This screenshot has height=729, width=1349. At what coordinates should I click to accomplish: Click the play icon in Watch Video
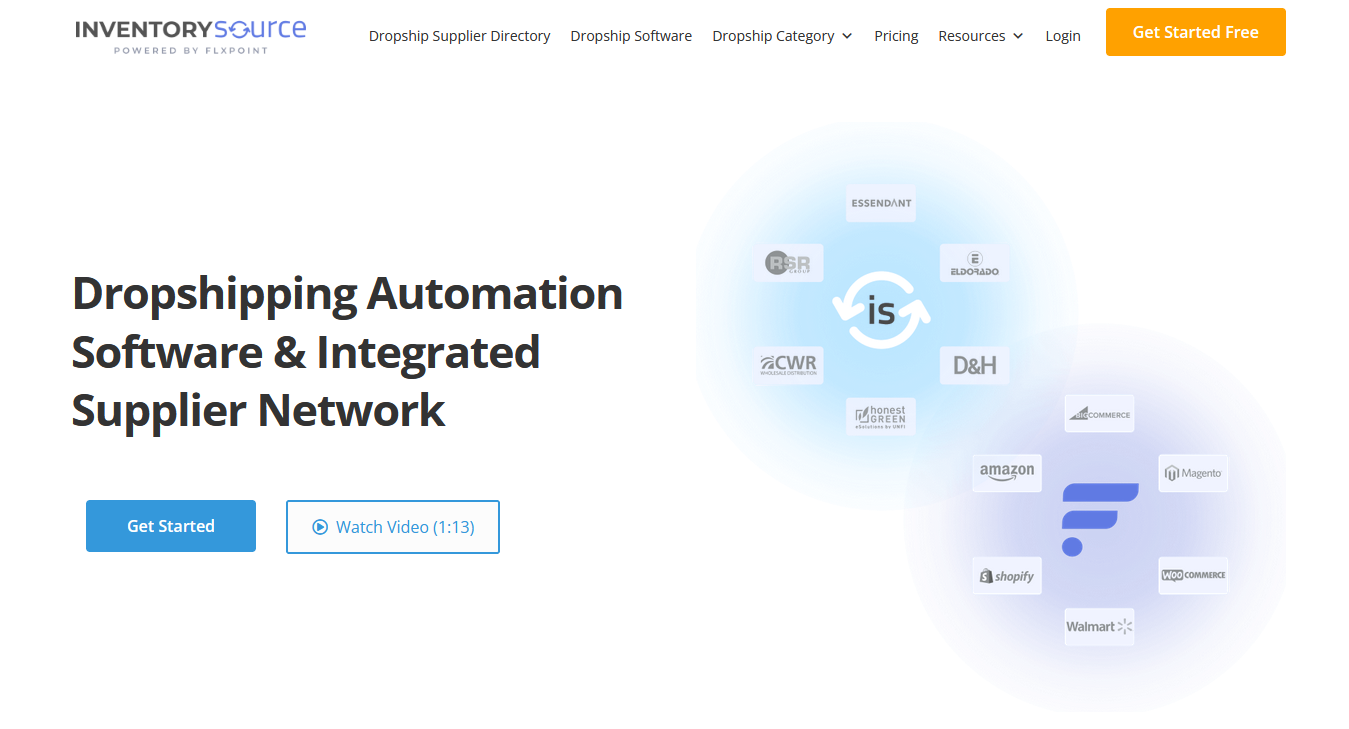(320, 527)
